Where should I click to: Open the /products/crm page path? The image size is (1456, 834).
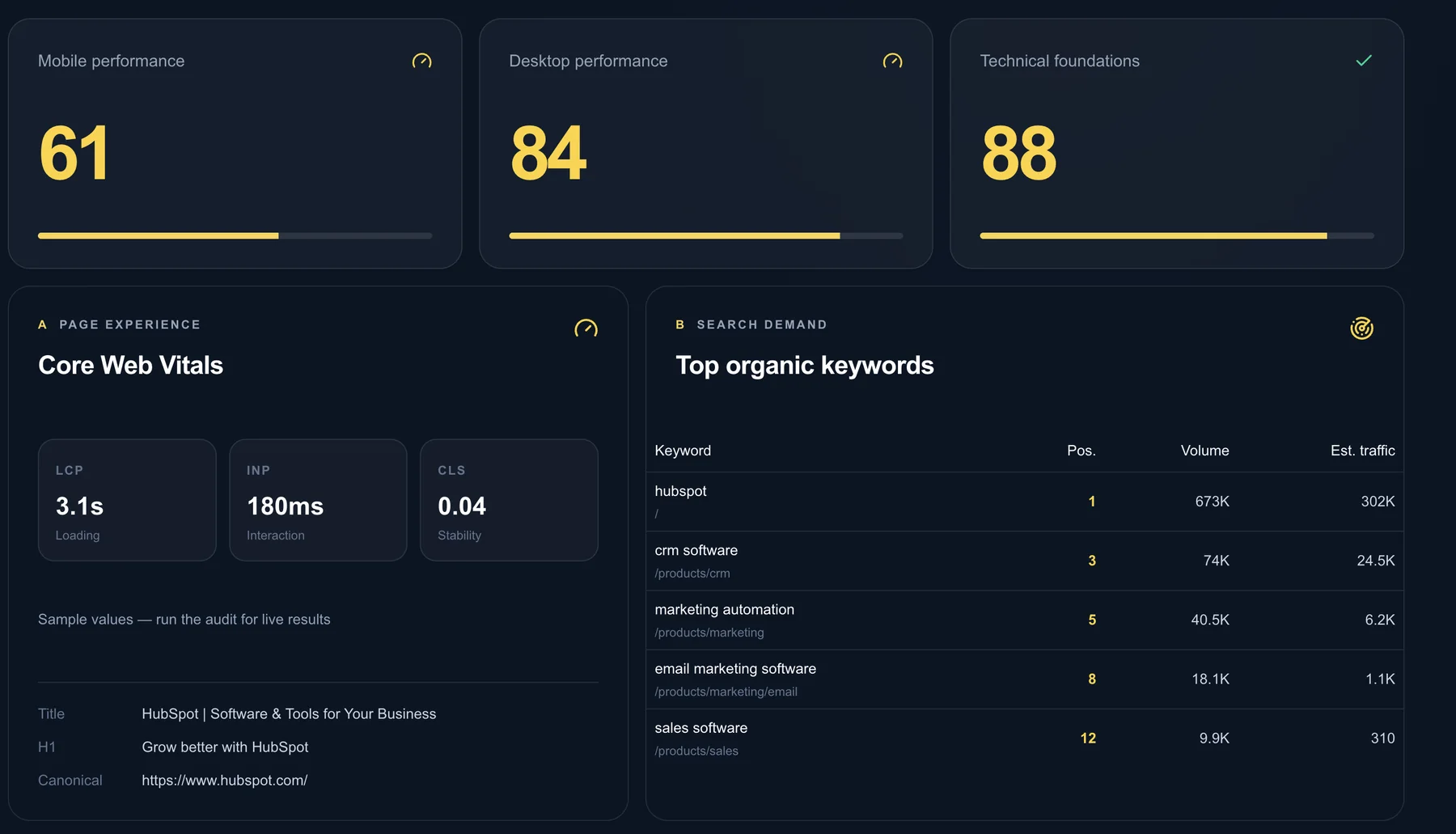pyautogui.click(x=692, y=574)
